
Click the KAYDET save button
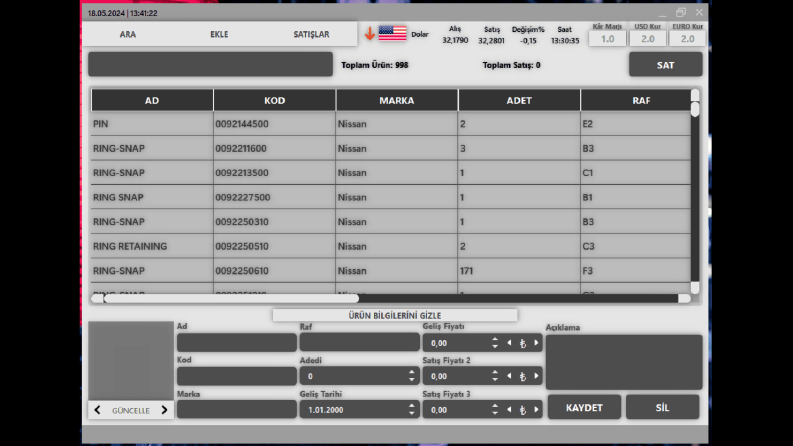tap(584, 408)
